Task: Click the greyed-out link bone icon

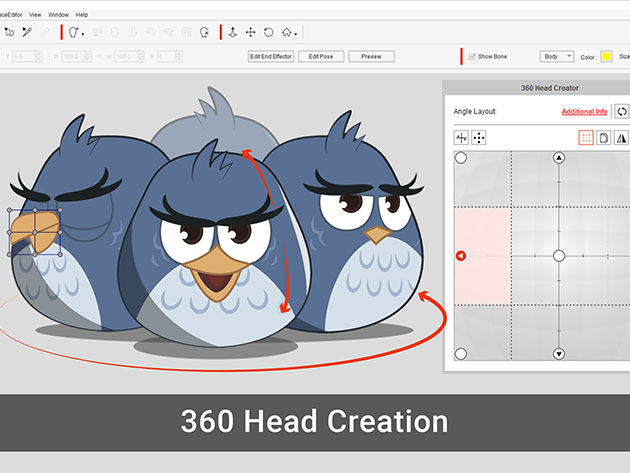Action: coord(45,32)
